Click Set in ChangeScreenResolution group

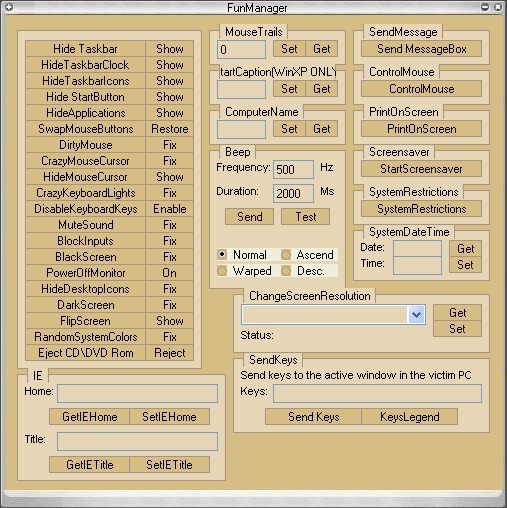457,329
